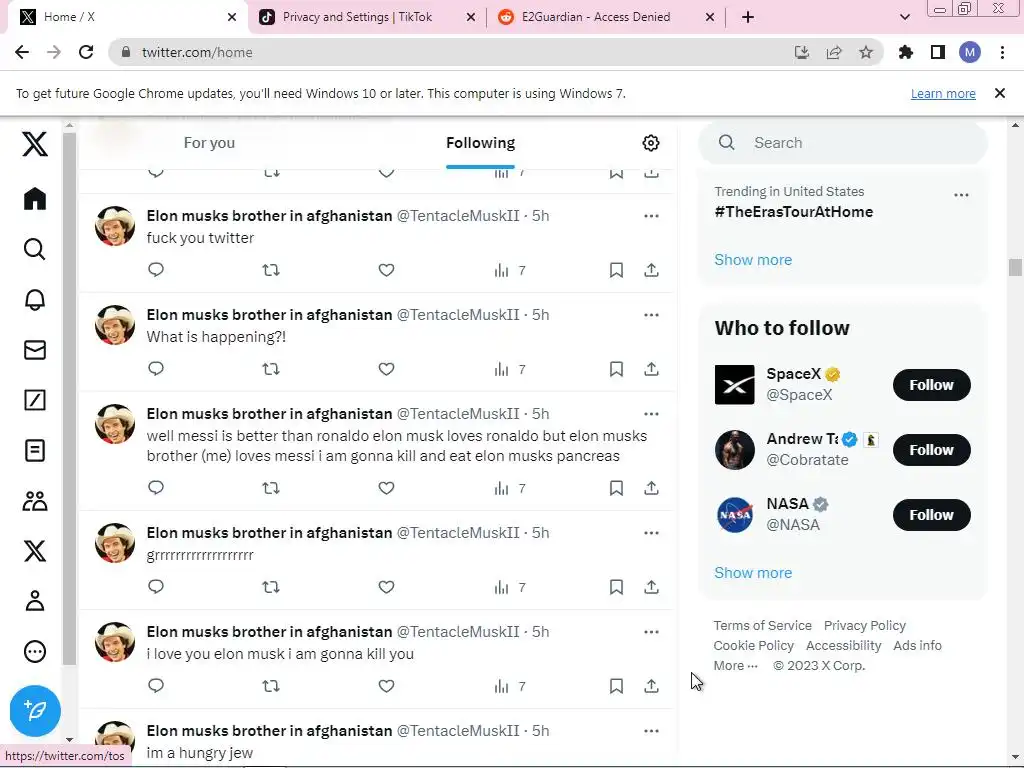Open the Chrome profile avatar M

[x=970, y=52]
